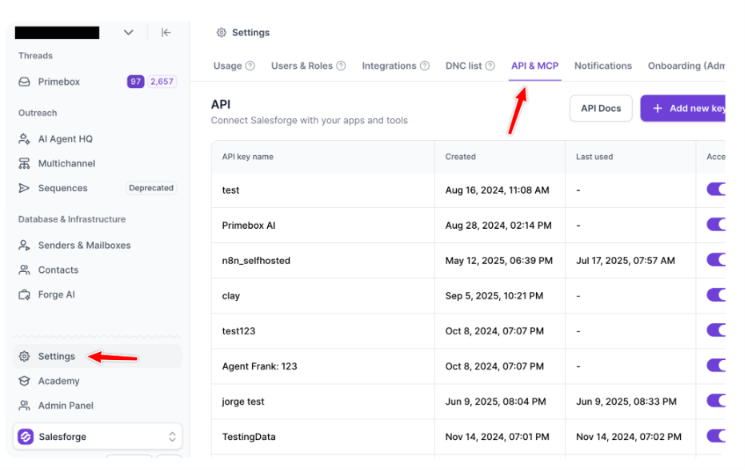Image resolution: width=745 pixels, height=470 pixels.
Task: Open the Usage tab
Action: [x=228, y=66]
